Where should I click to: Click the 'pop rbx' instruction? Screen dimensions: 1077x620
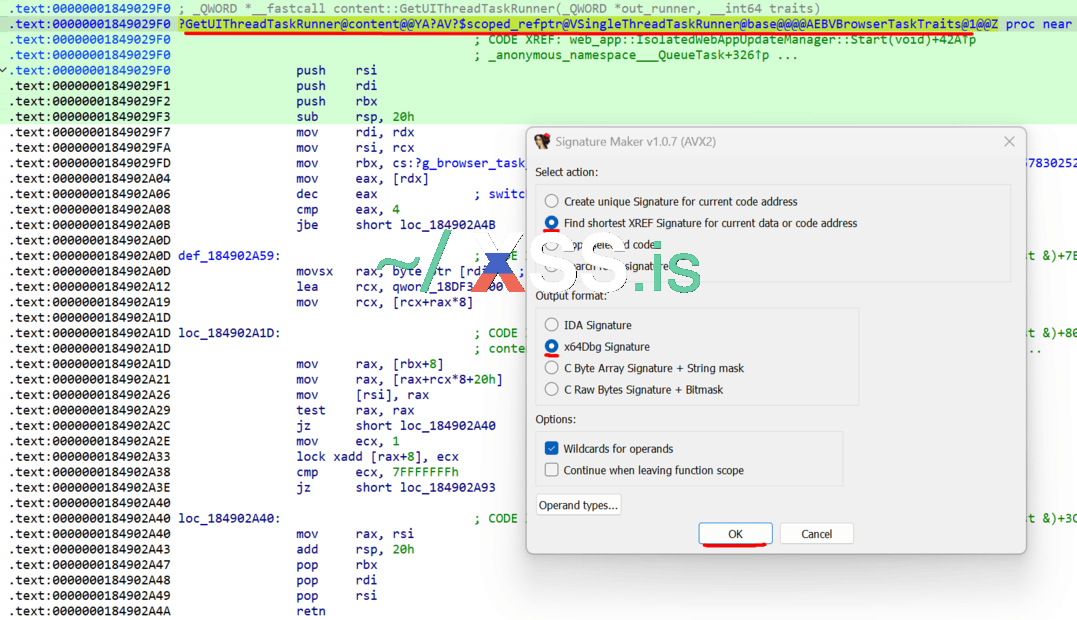pyautogui.click(x=337, y=565)
